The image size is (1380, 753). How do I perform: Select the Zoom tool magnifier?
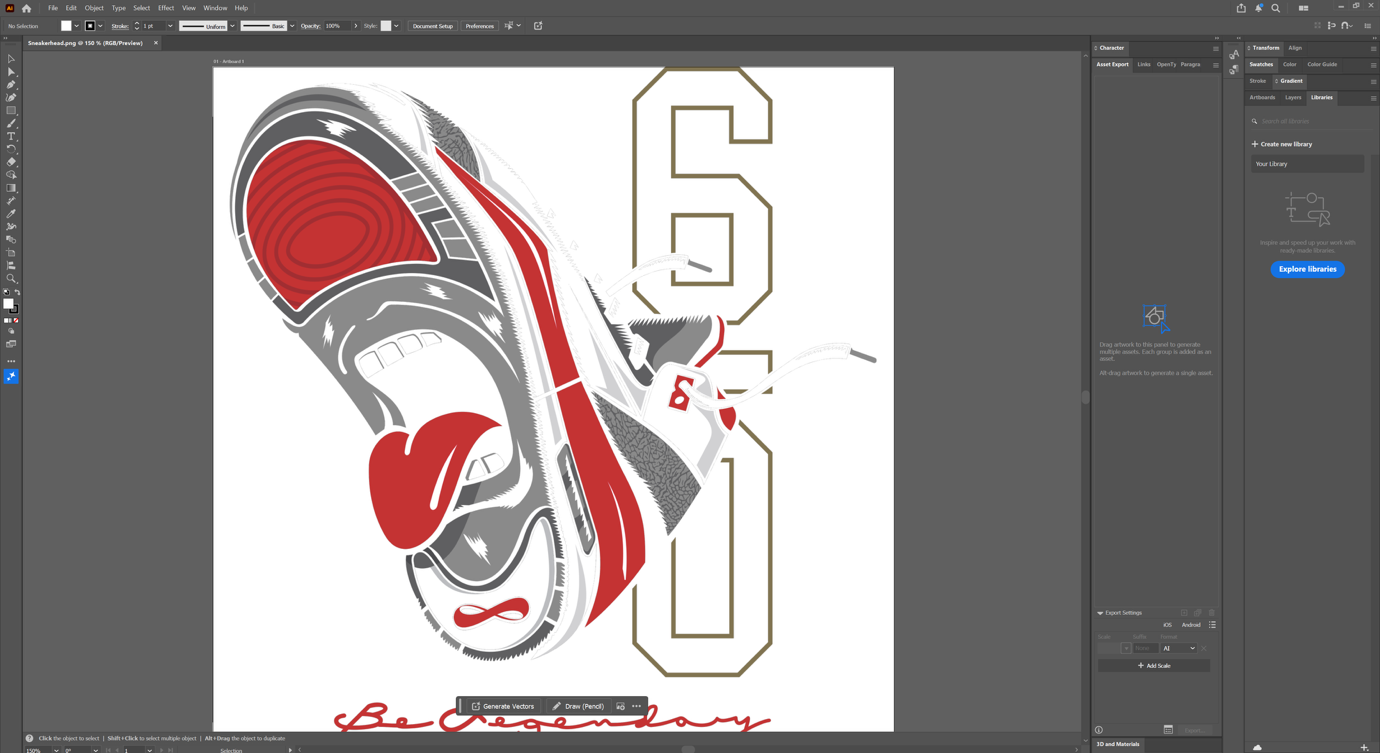coord(11,279)
